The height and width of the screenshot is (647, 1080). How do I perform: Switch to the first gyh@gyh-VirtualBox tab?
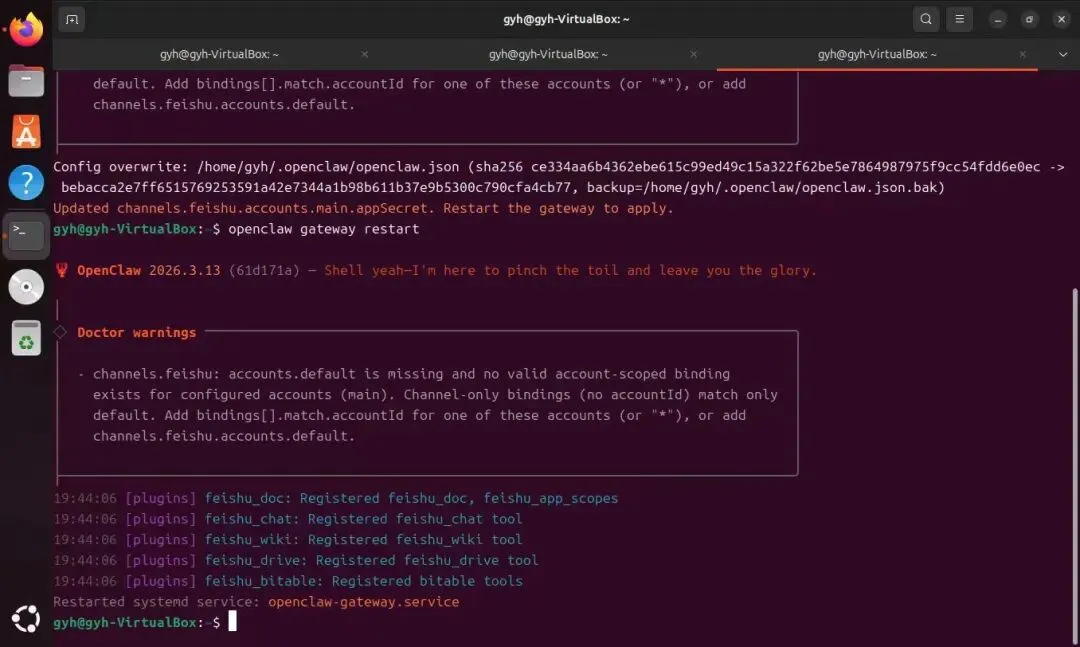220,54
